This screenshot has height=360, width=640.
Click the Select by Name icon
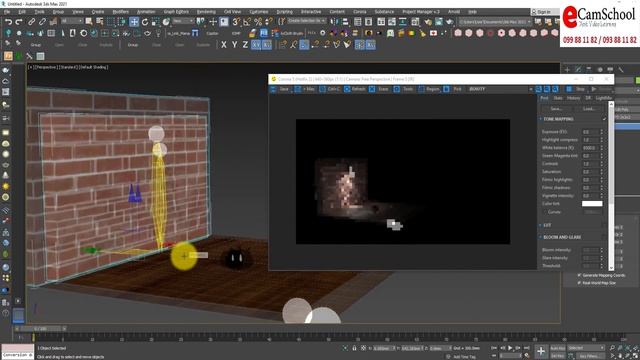[100, 22]
